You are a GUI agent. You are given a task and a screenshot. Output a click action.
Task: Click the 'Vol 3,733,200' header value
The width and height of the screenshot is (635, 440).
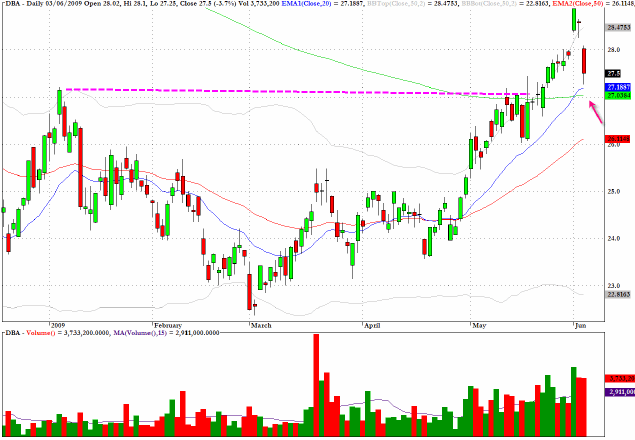pos(260,4)
